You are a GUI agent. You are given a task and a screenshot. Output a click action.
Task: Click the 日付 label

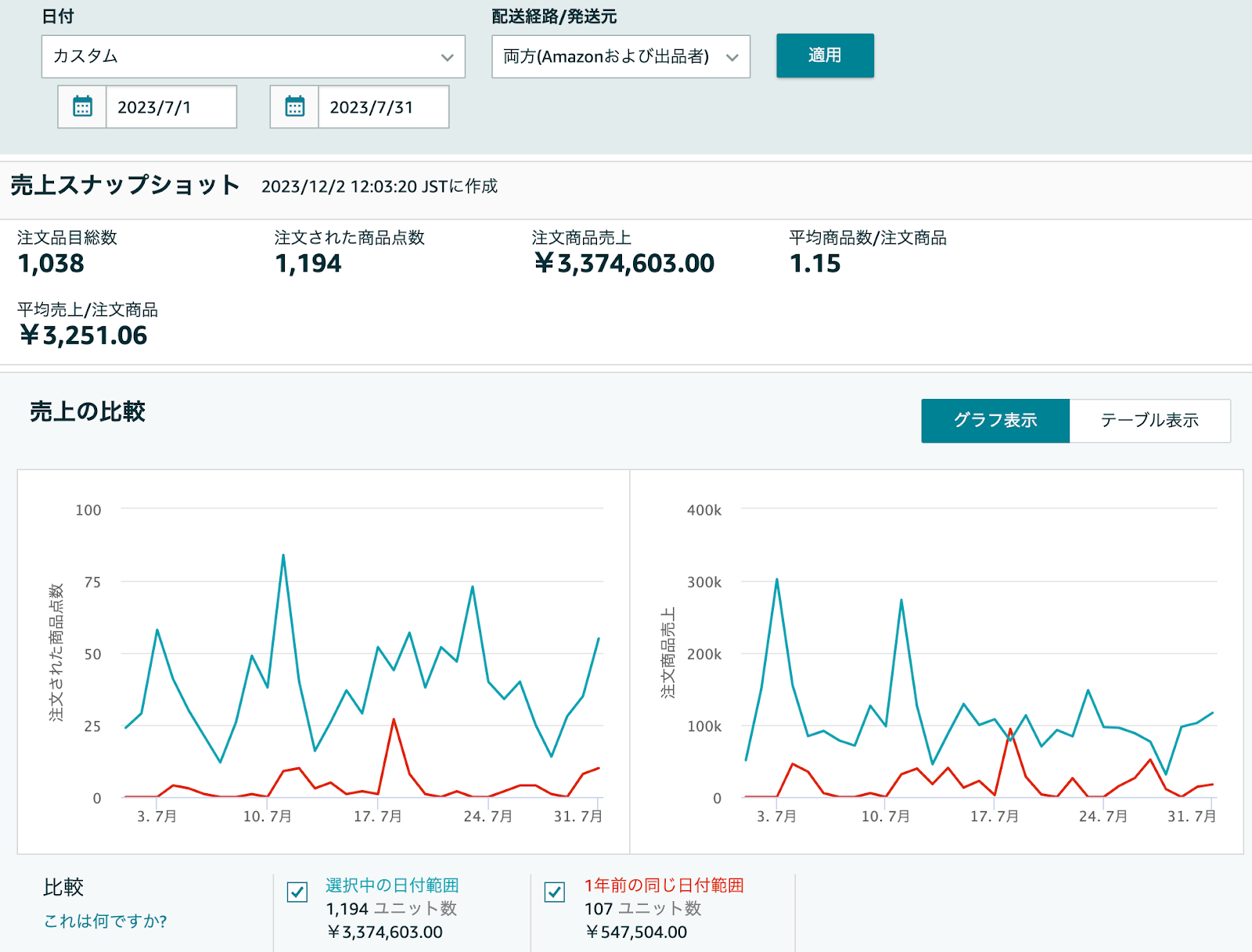click(58, 16)
